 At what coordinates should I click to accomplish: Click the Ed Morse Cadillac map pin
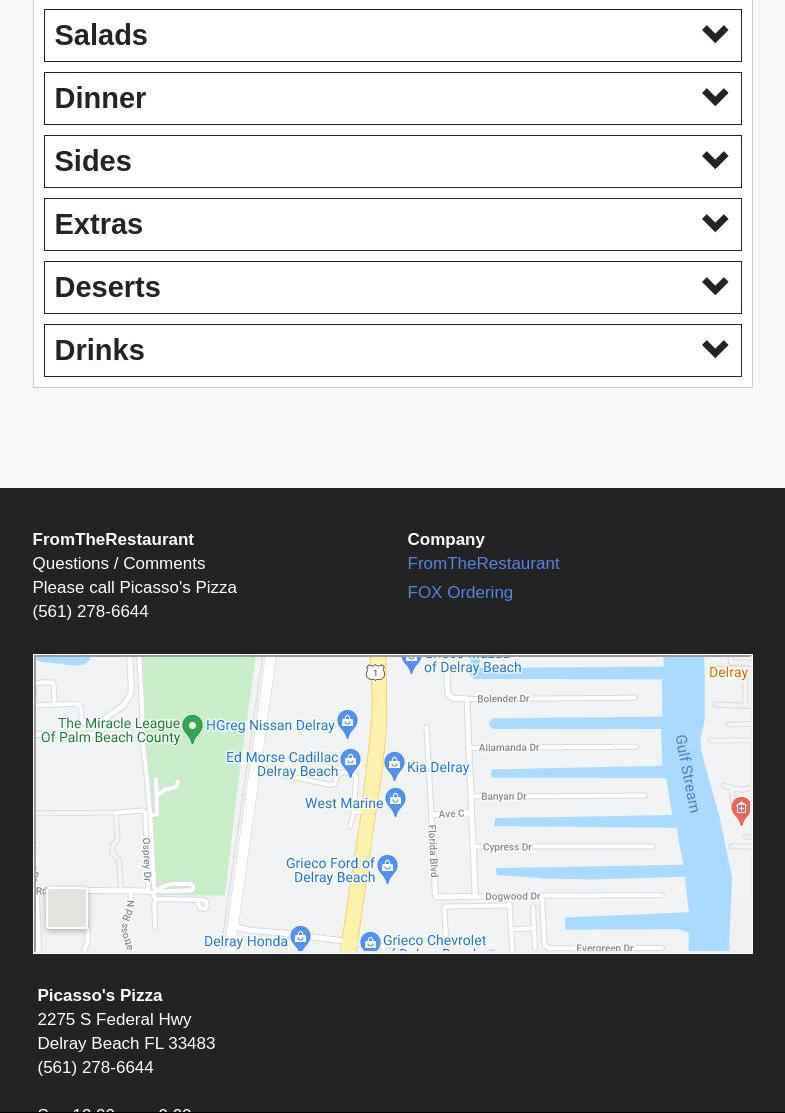pyautogui.click(x=350, y=762)
